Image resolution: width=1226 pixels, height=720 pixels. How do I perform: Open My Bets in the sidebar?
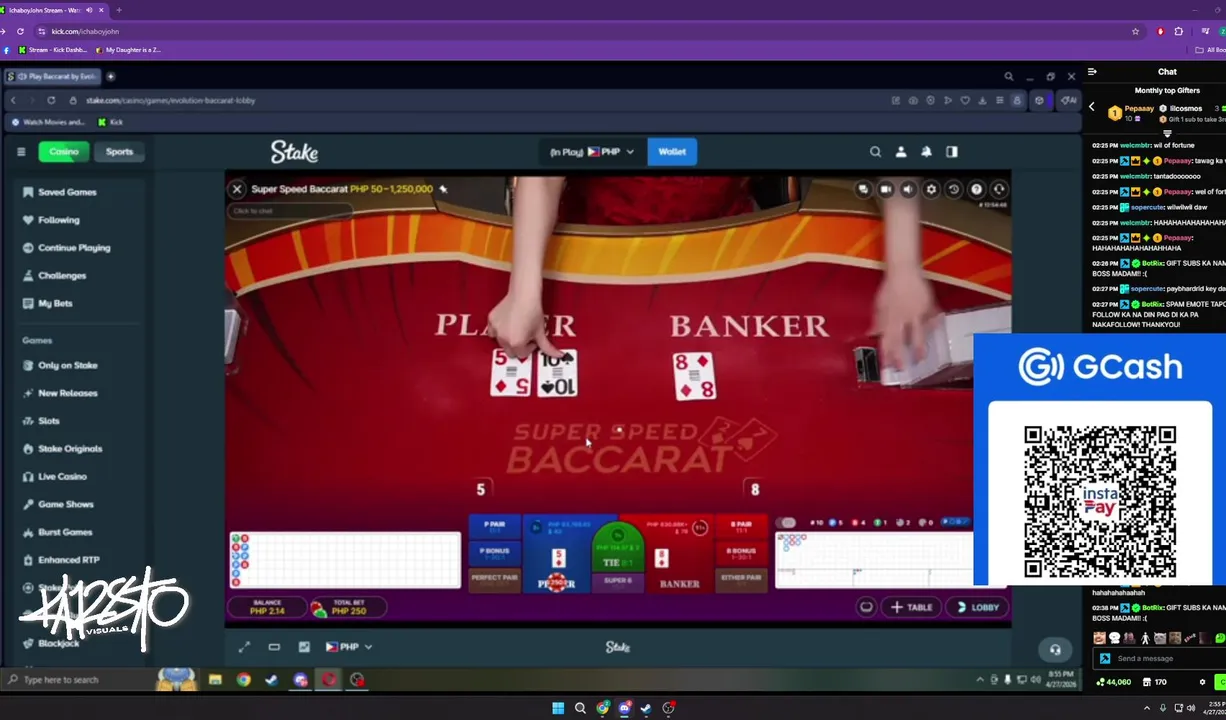coord(55,303)
